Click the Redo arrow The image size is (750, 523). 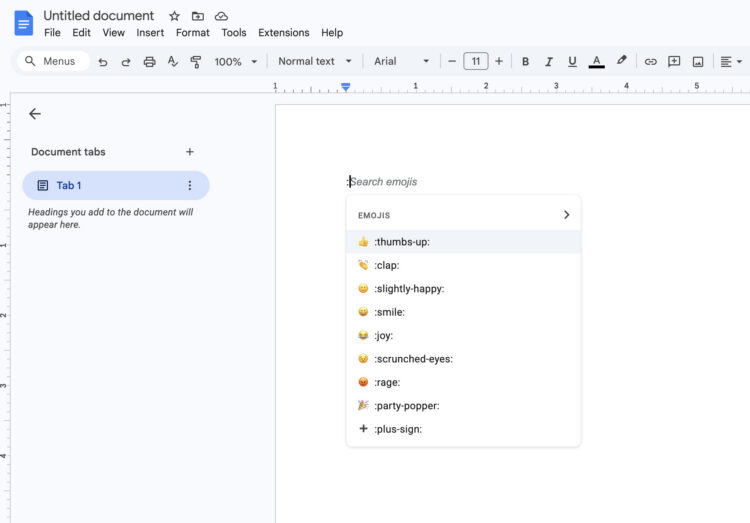click(x=126, y=62)
